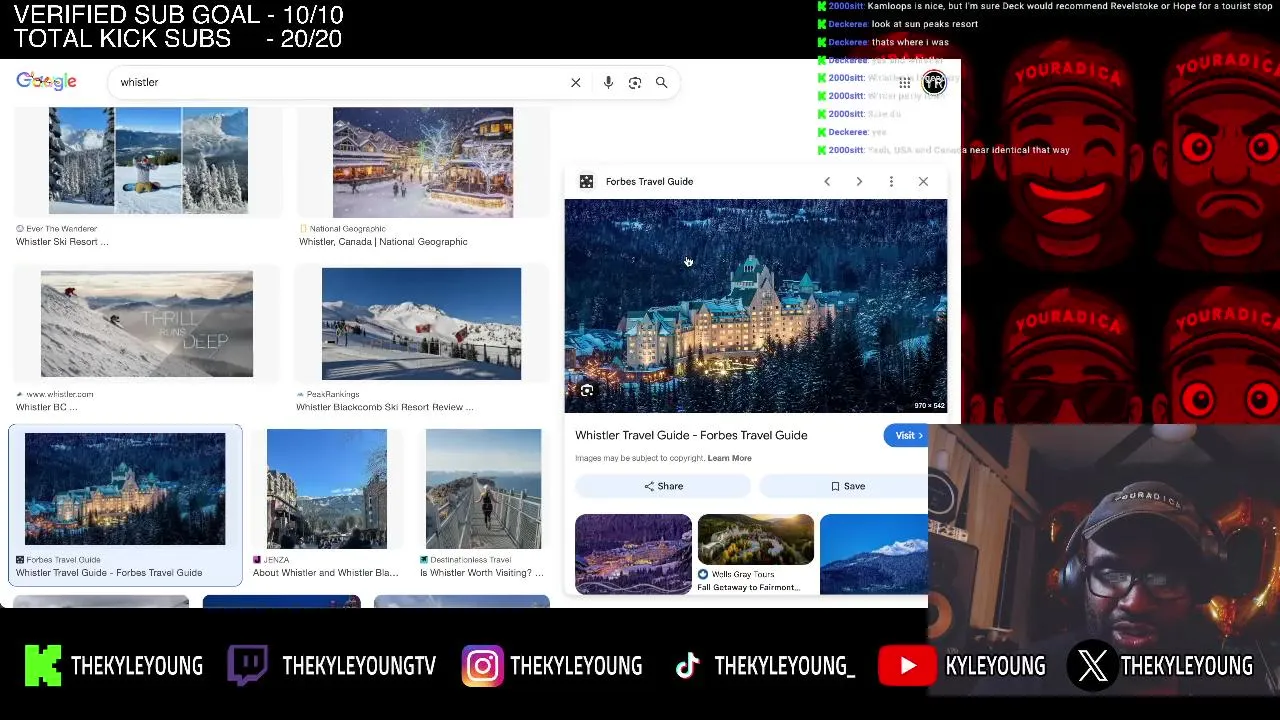
Task: Open the JENZA Whistler street image
Action: point(326,489)
